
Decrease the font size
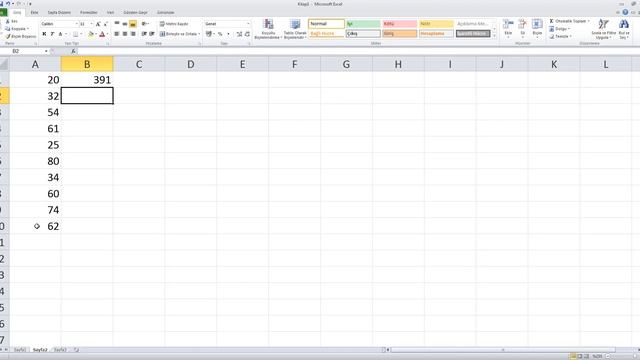pyautogui.click(x=106, y=24)
